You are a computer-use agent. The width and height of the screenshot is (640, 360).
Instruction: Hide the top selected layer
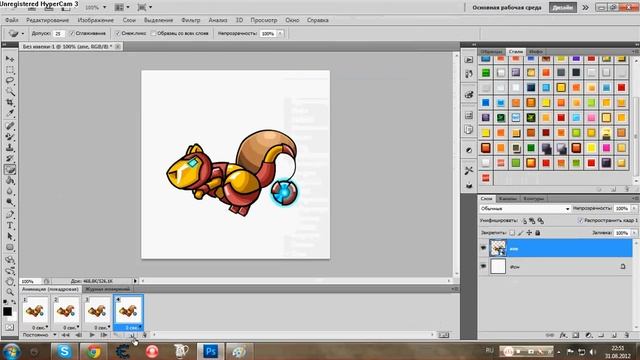pyautogui.click(x=484, y=248)
